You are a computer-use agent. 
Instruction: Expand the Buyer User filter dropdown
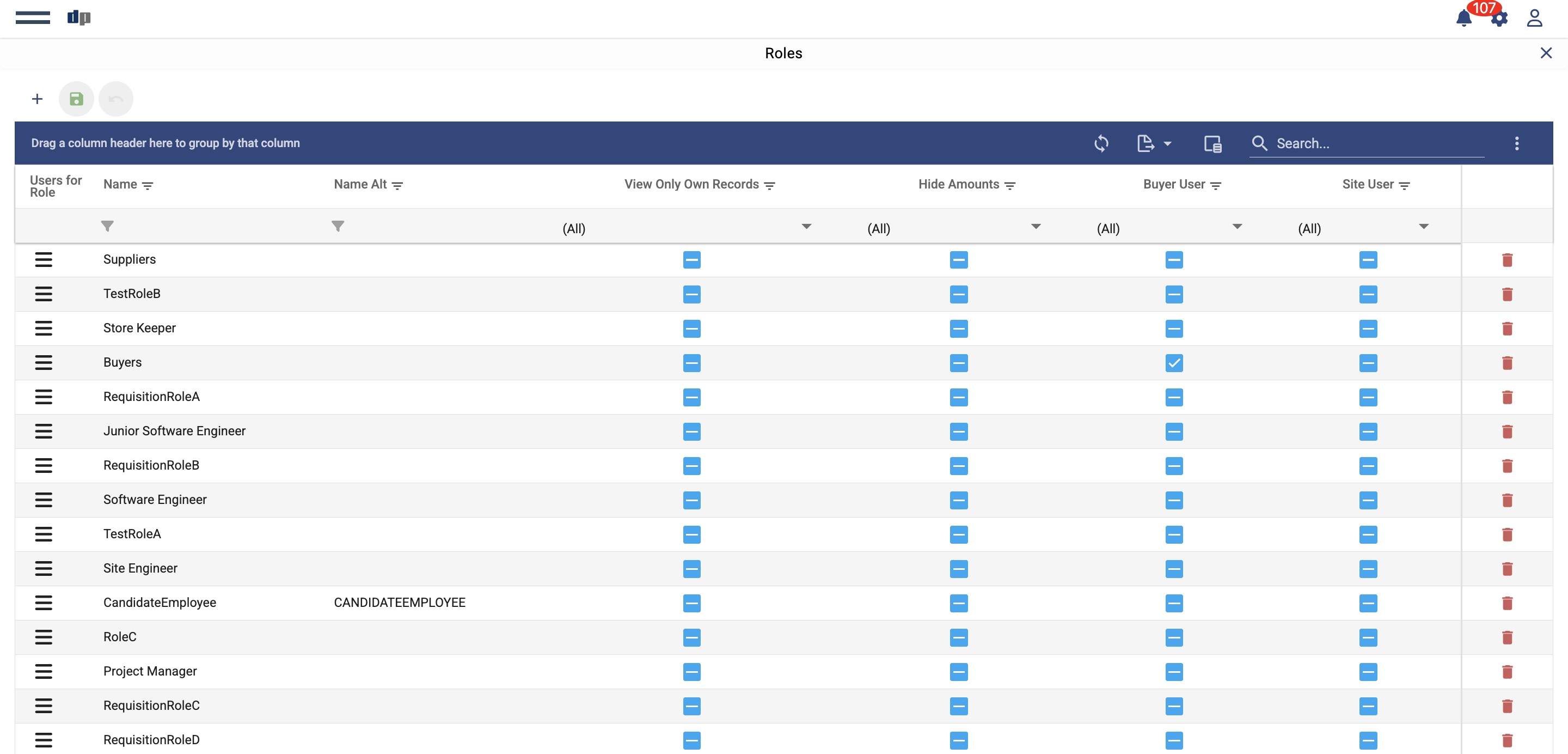pos(1236,227)
